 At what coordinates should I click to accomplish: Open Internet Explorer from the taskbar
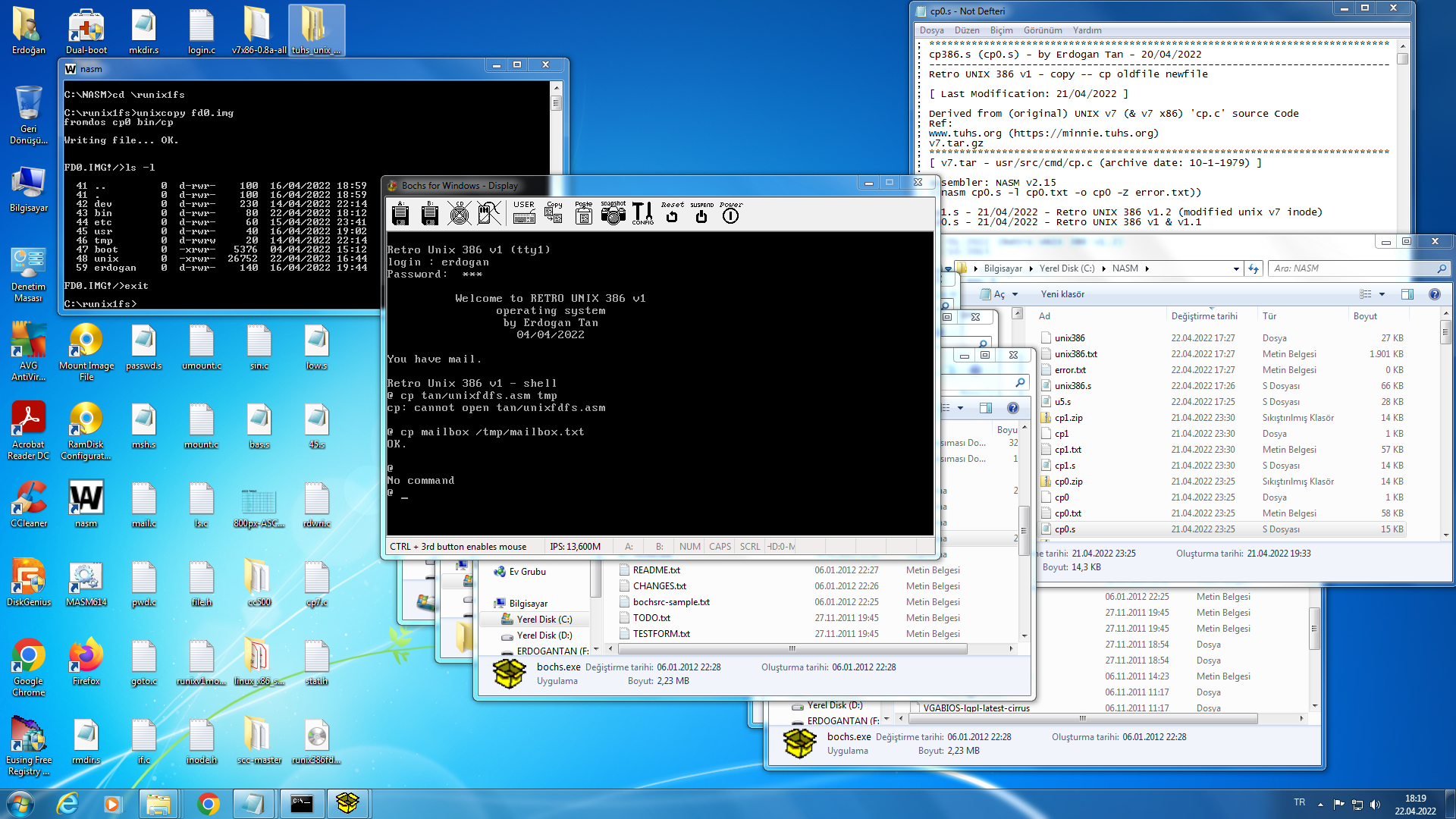[x=67, y=804]
